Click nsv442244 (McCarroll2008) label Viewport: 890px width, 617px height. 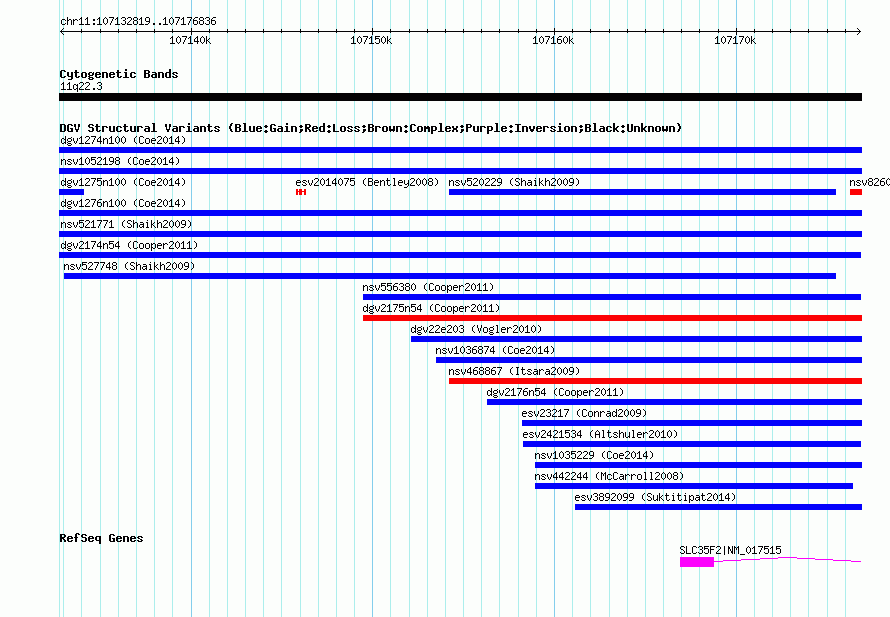pyautogui.click(x=609, y=476)
